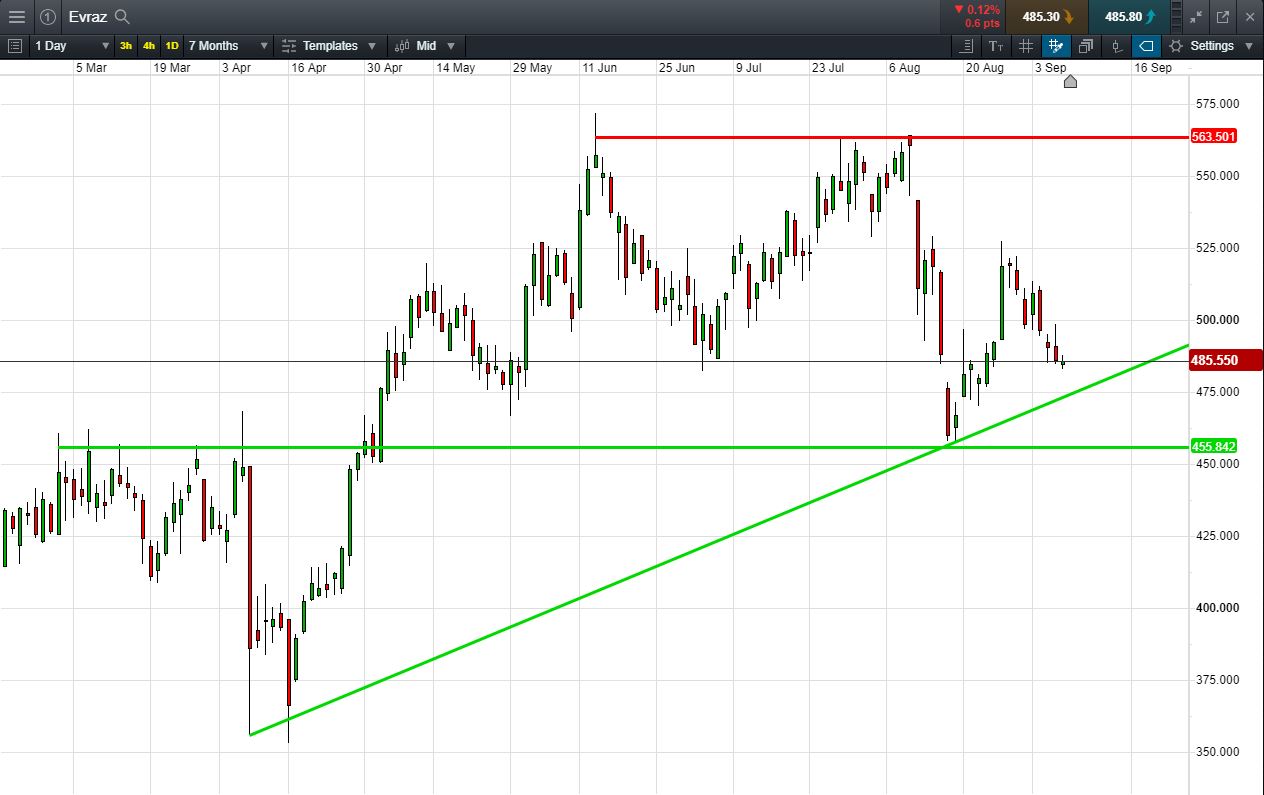
Task: Click the 5 Mar date label
Action: coord(91,68)
